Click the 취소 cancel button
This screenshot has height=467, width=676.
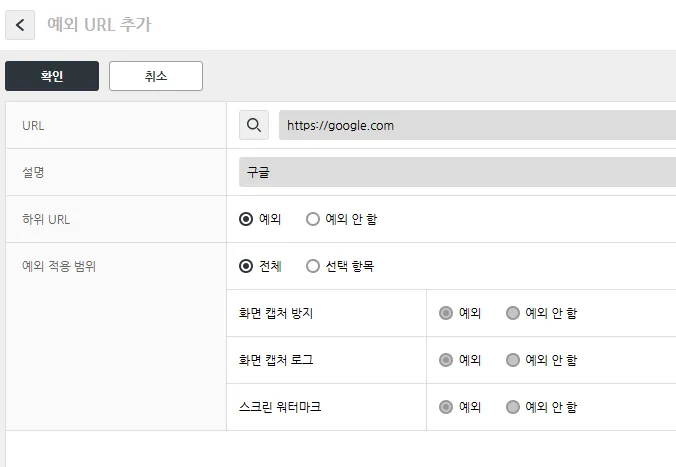click(x=156, y=76)
